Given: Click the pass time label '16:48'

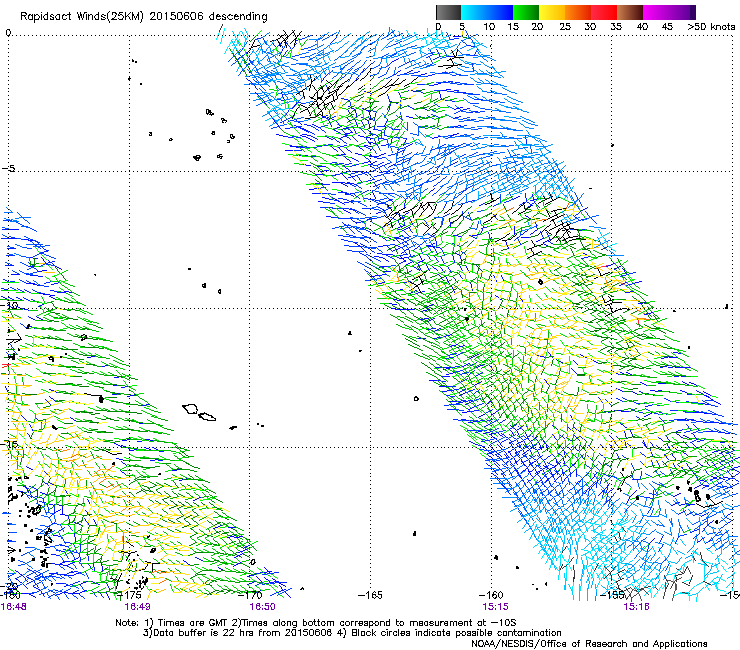Looking at the screenshot, I should [x=13, y=606].
